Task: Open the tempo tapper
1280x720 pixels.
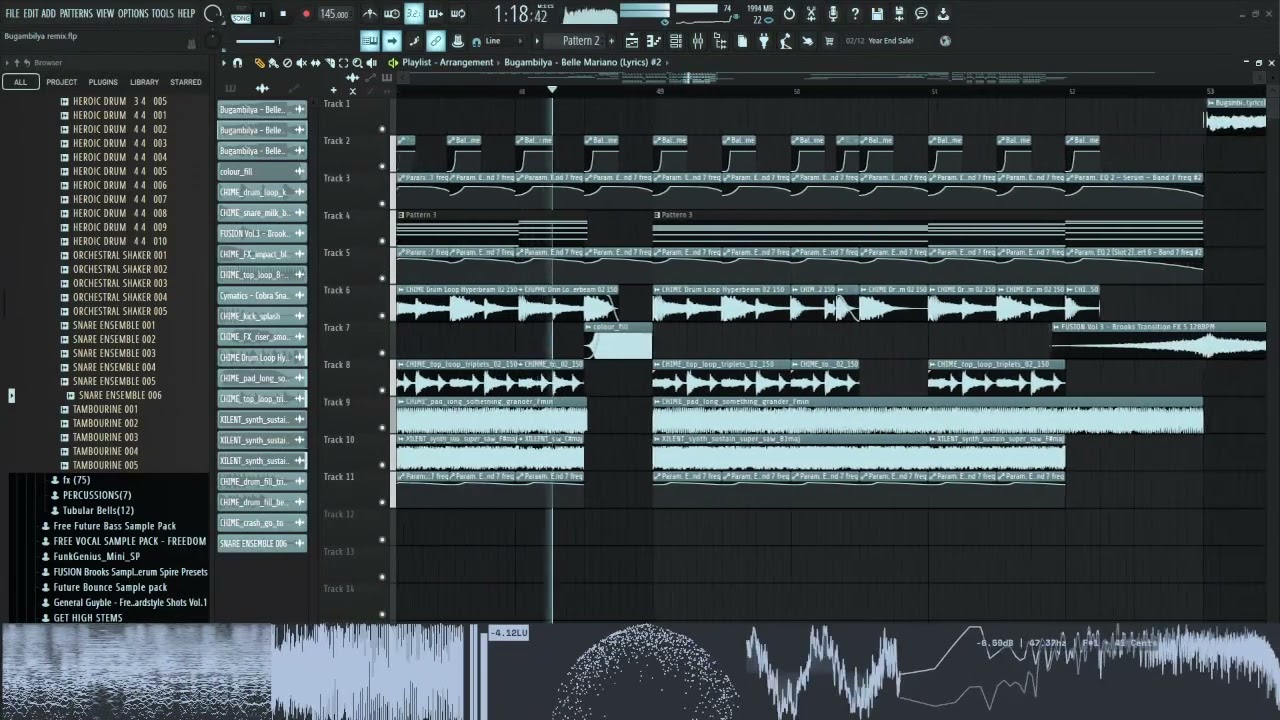Action: click(x=786, y=41)
